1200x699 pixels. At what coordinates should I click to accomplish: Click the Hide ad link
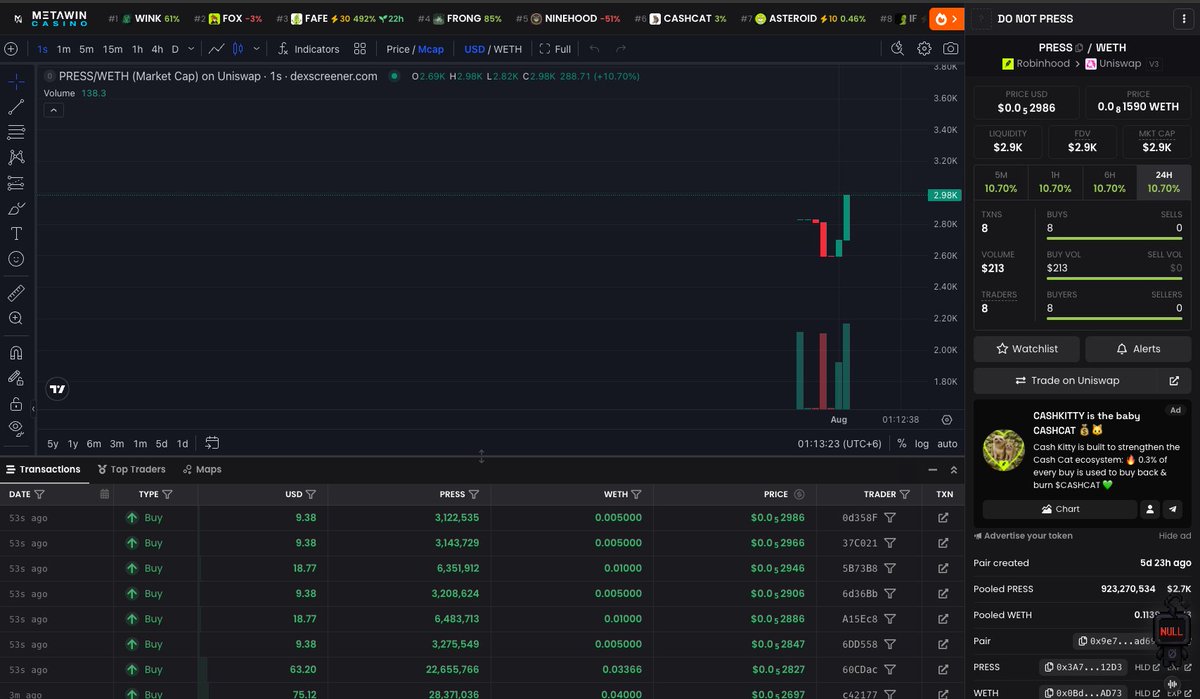1174,536
